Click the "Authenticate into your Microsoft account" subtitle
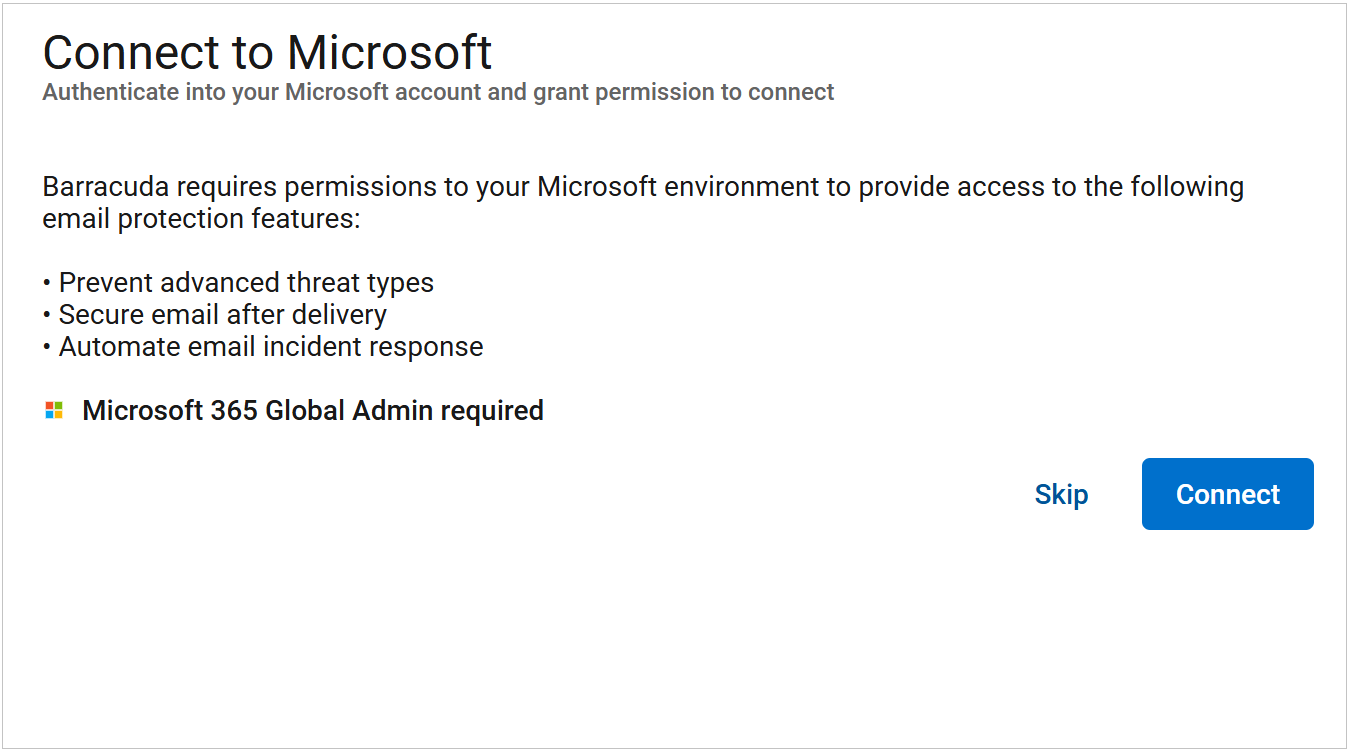Screen dimensions: 1350x751 click(x=438, y=92)
